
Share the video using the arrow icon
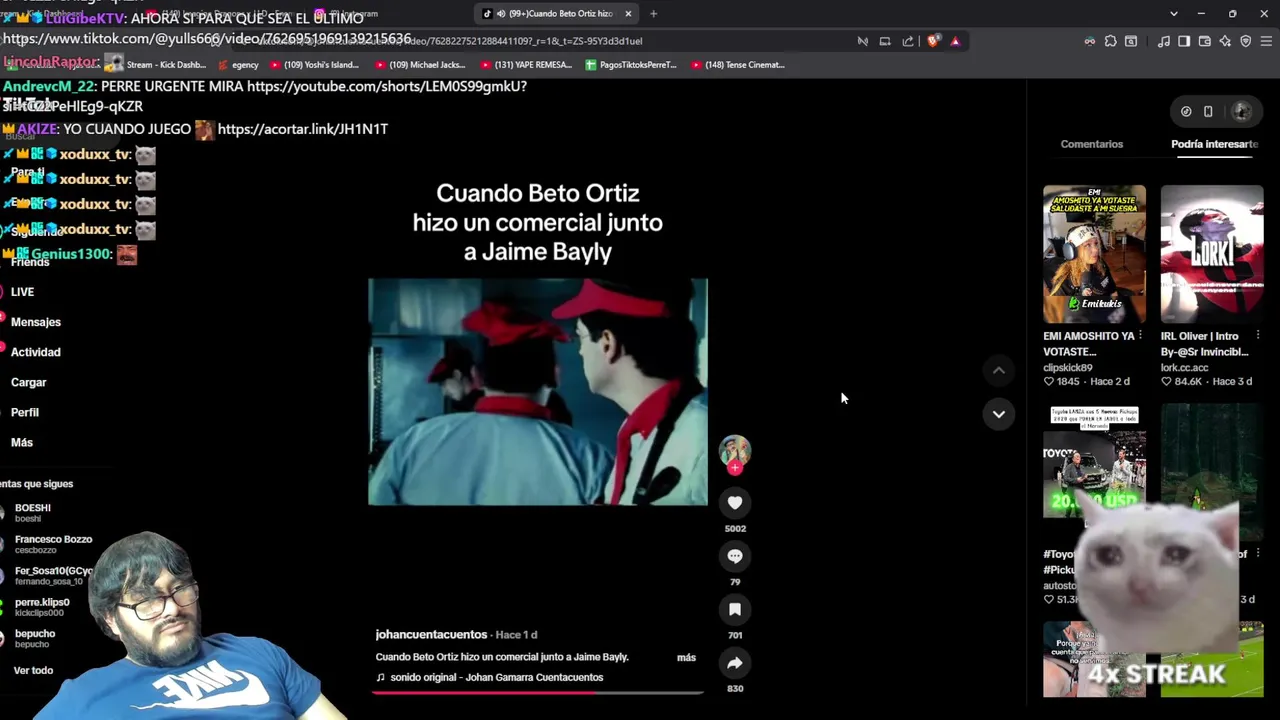[x=735, y=663]
